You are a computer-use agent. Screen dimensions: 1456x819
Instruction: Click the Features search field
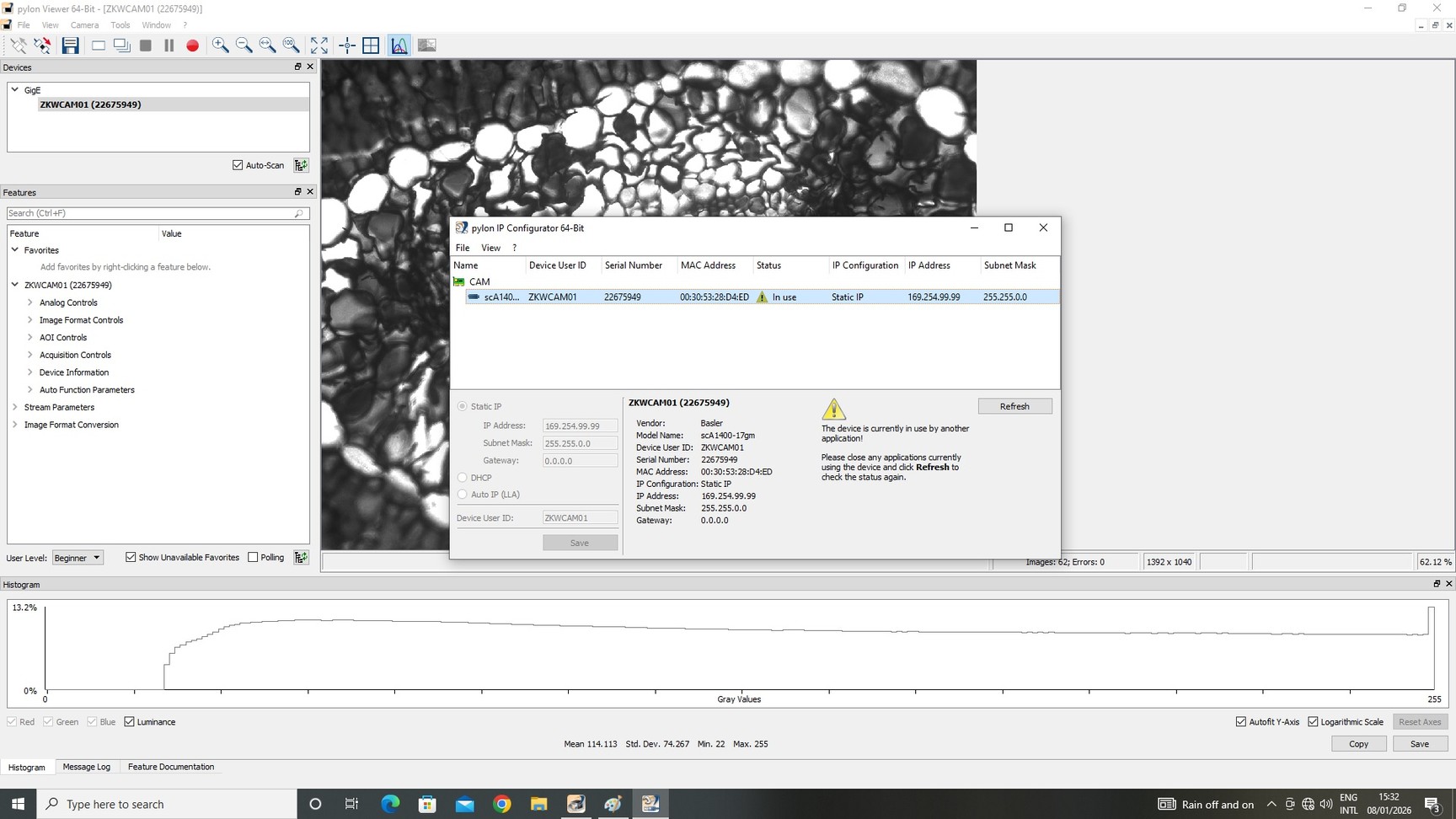(x=152, y=213)
